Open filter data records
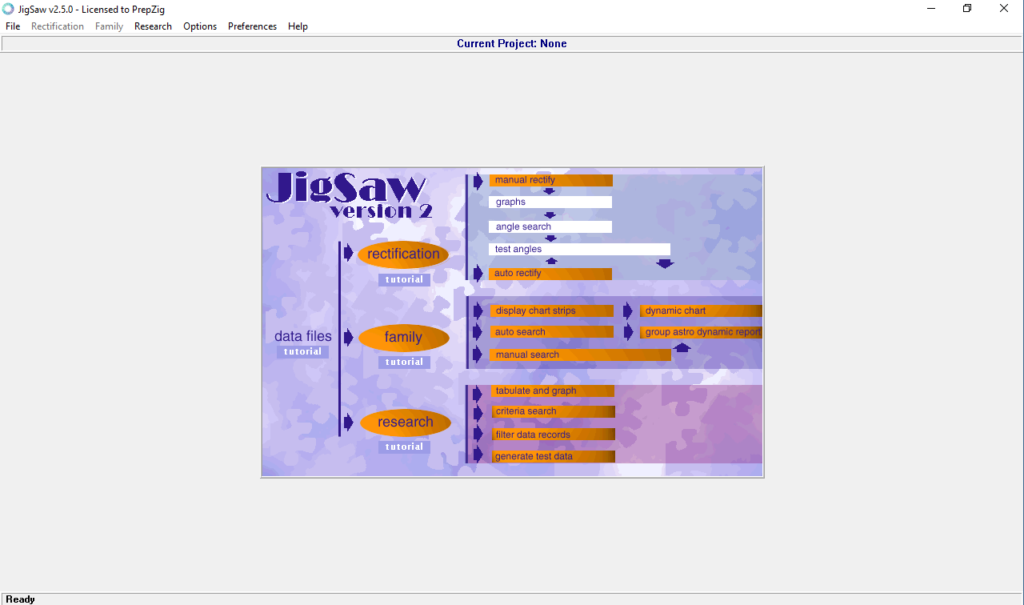 tap(552, 434)
